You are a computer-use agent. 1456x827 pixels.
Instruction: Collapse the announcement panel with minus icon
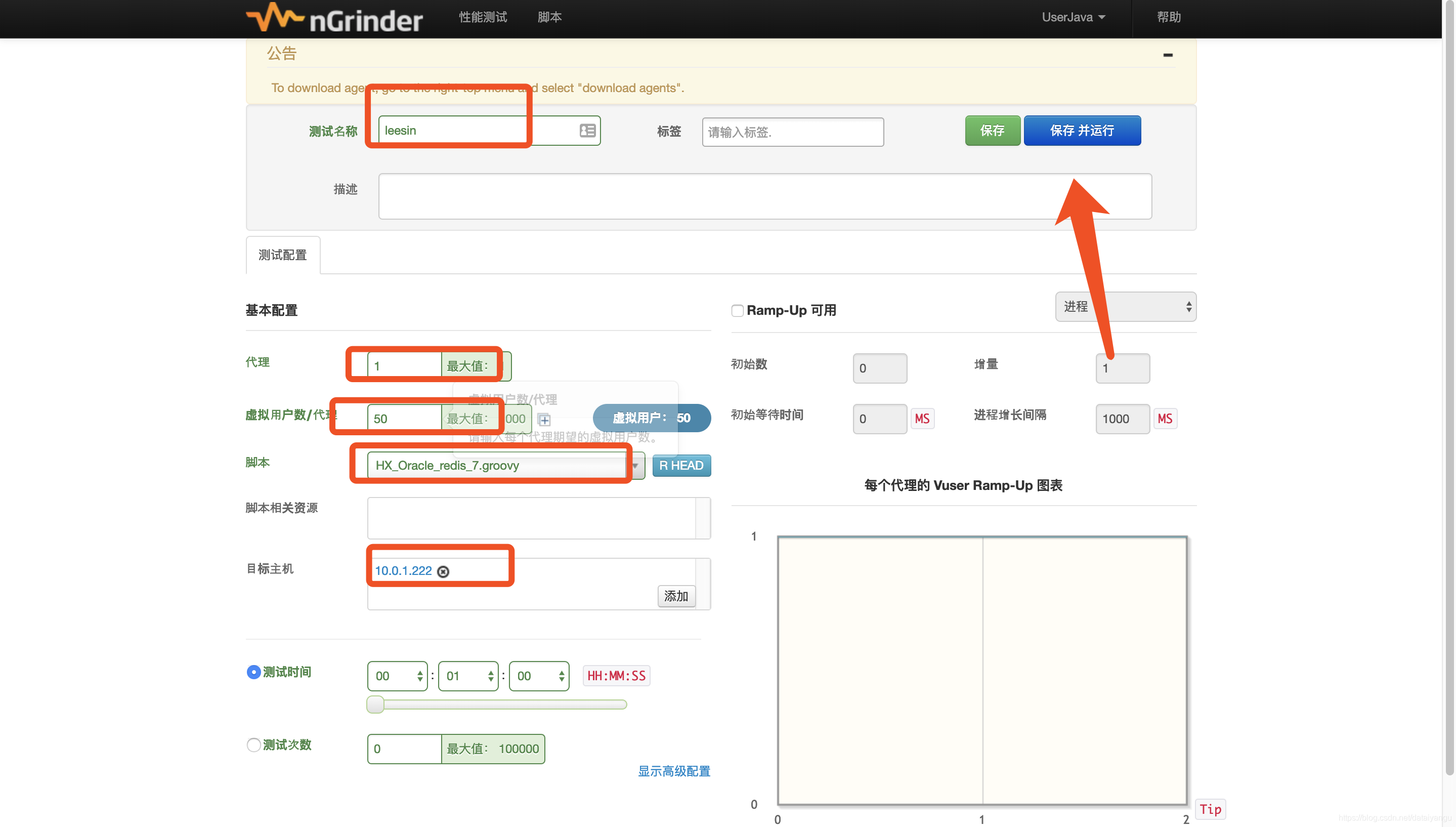[x=1168, y=55]
